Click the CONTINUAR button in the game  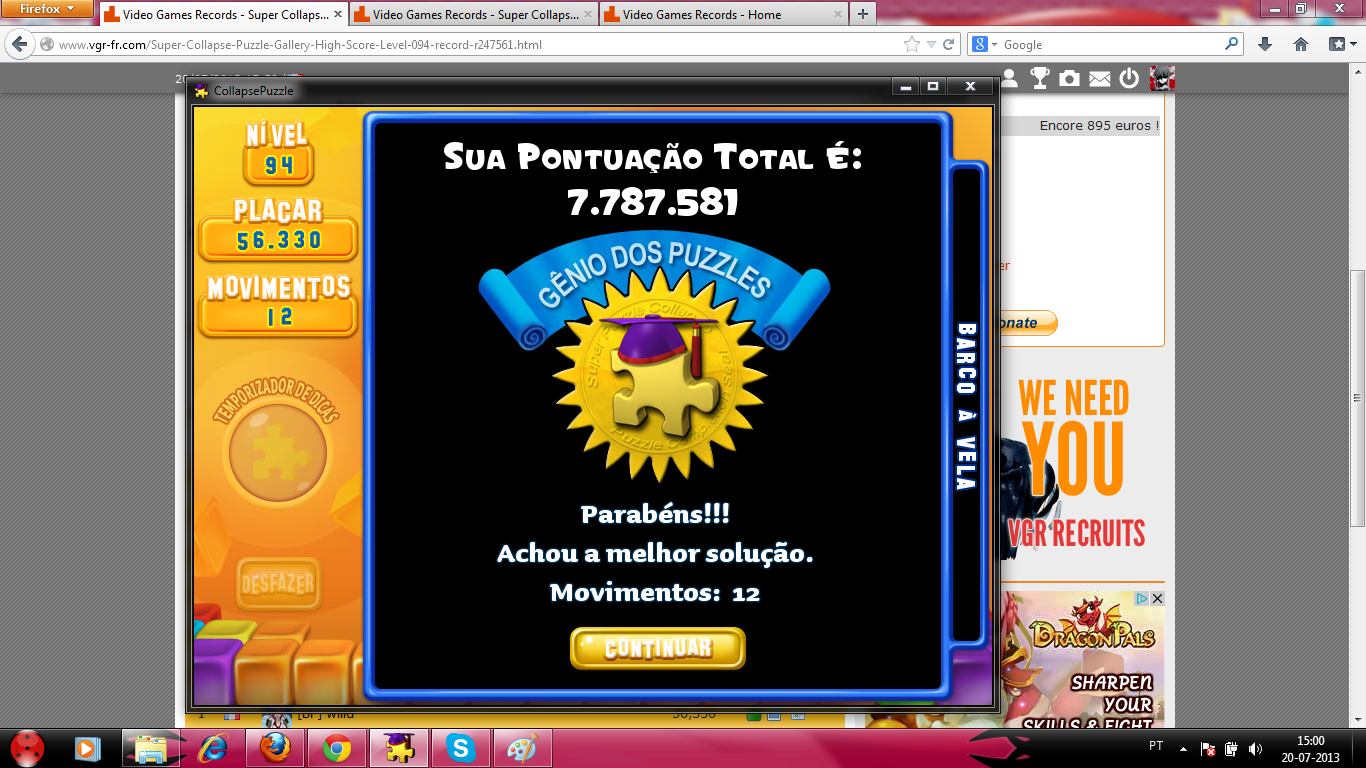(657, 648)
